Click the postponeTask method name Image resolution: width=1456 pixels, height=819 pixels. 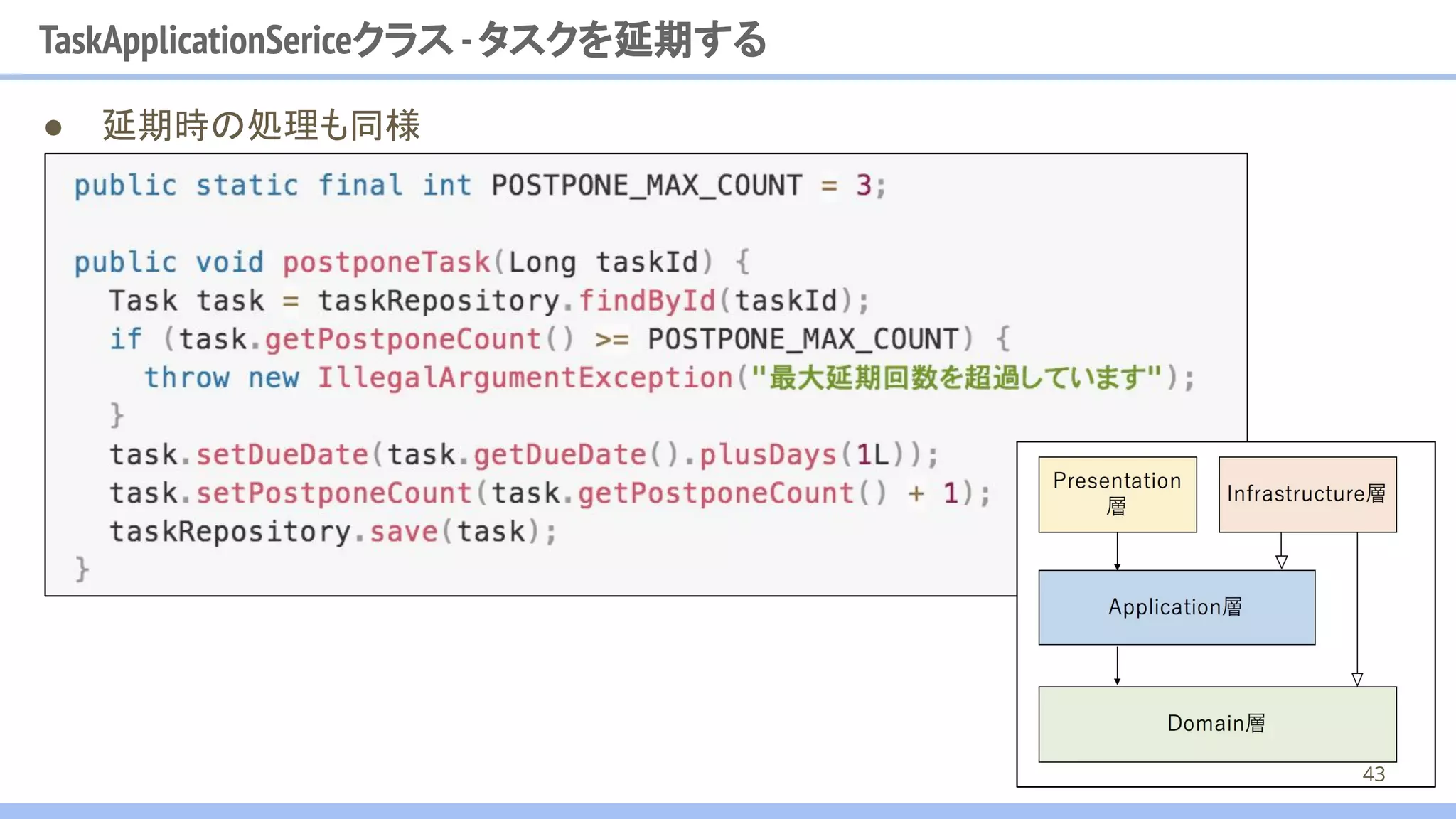[386, 262]
